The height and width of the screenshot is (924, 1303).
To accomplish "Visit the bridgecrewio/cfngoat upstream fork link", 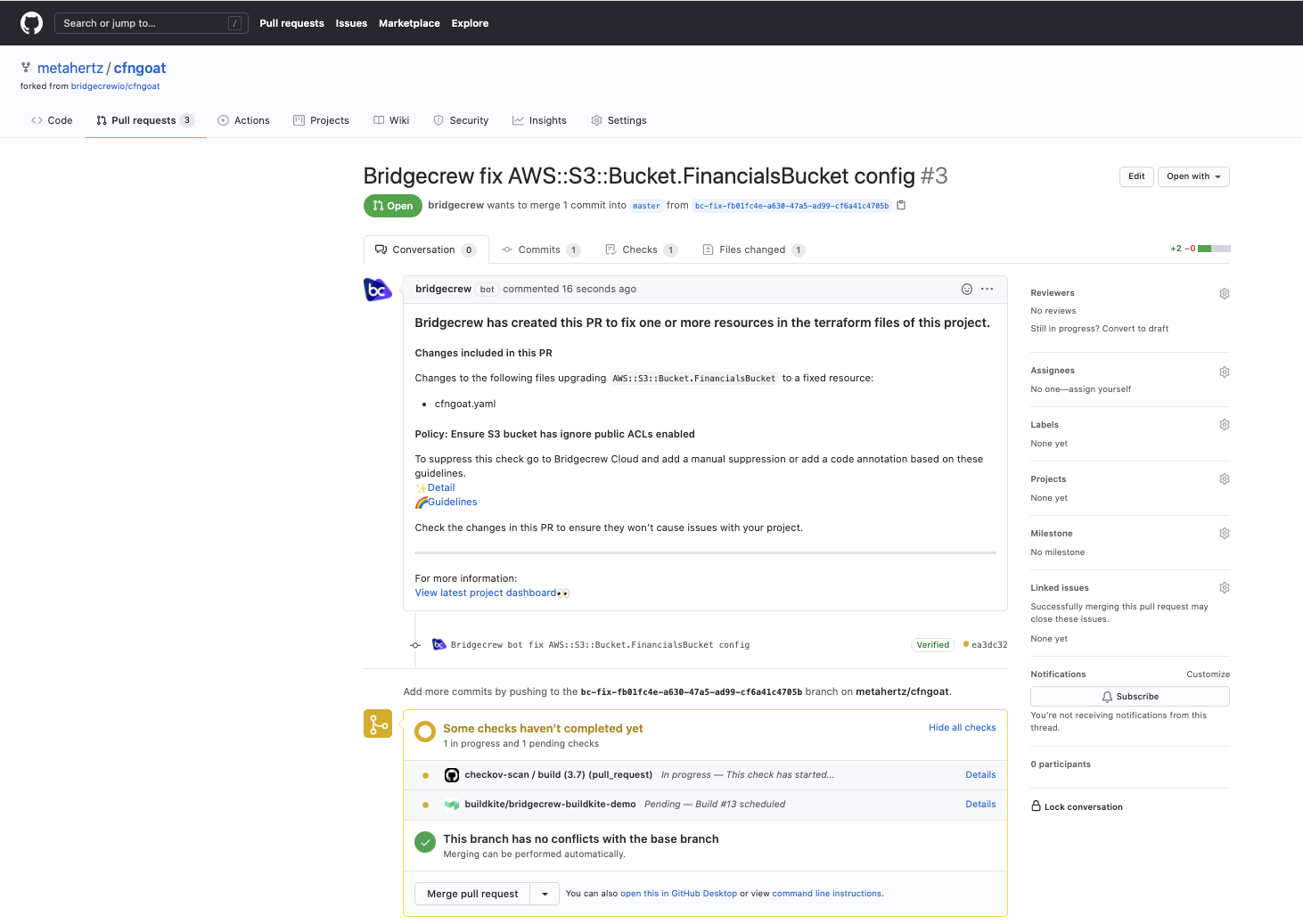I will [x=115, y=86].
